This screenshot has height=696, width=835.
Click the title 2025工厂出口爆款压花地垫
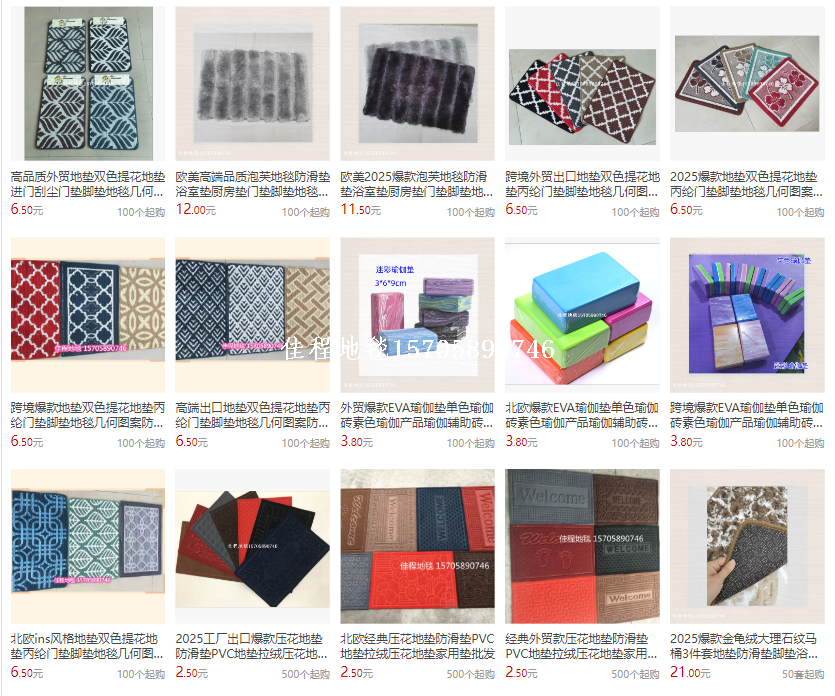click(249, 638)
